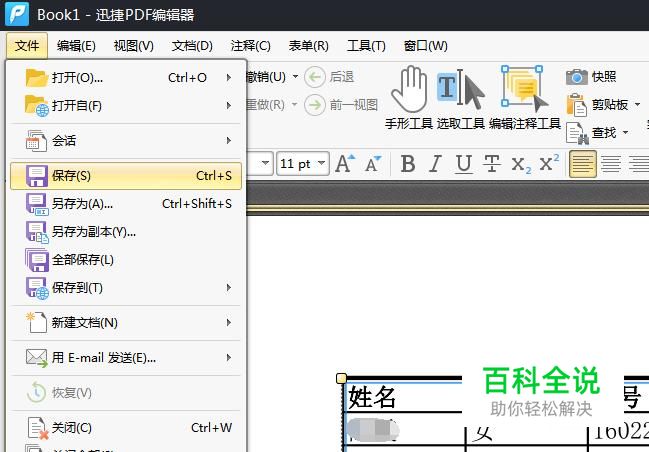
Task: Select 另存为副本(Y)... menu entry
Action: point(125,232)
